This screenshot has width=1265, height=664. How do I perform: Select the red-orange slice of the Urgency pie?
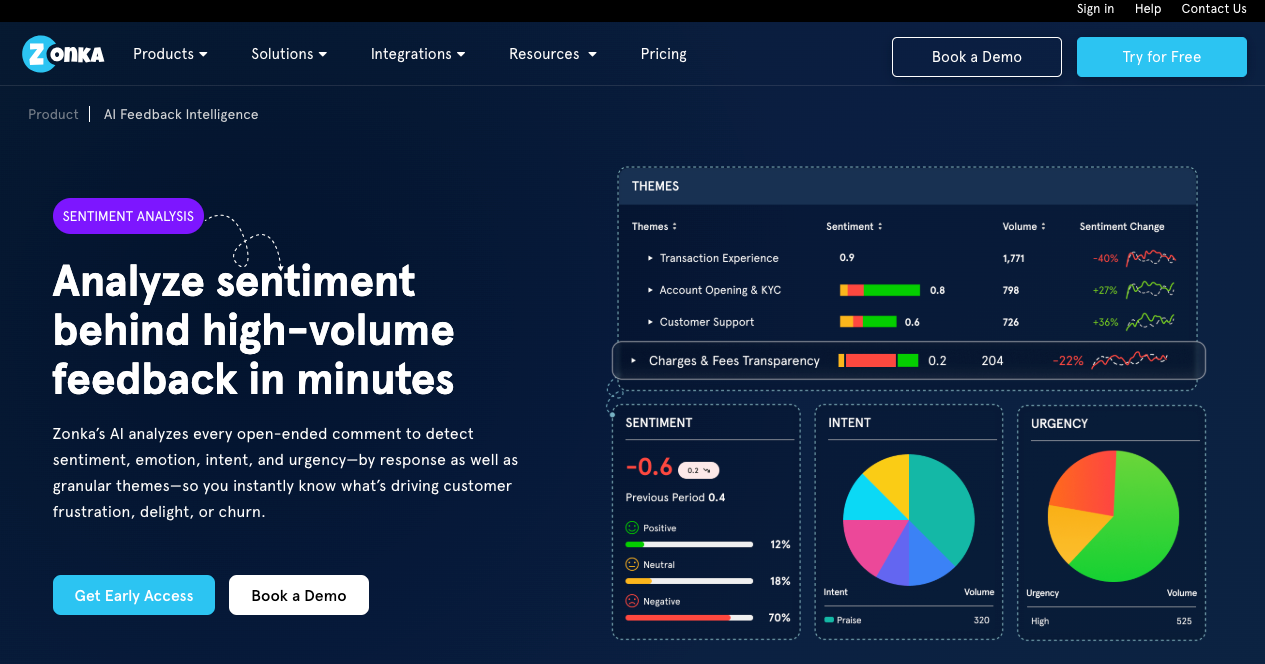point(1085,483)
